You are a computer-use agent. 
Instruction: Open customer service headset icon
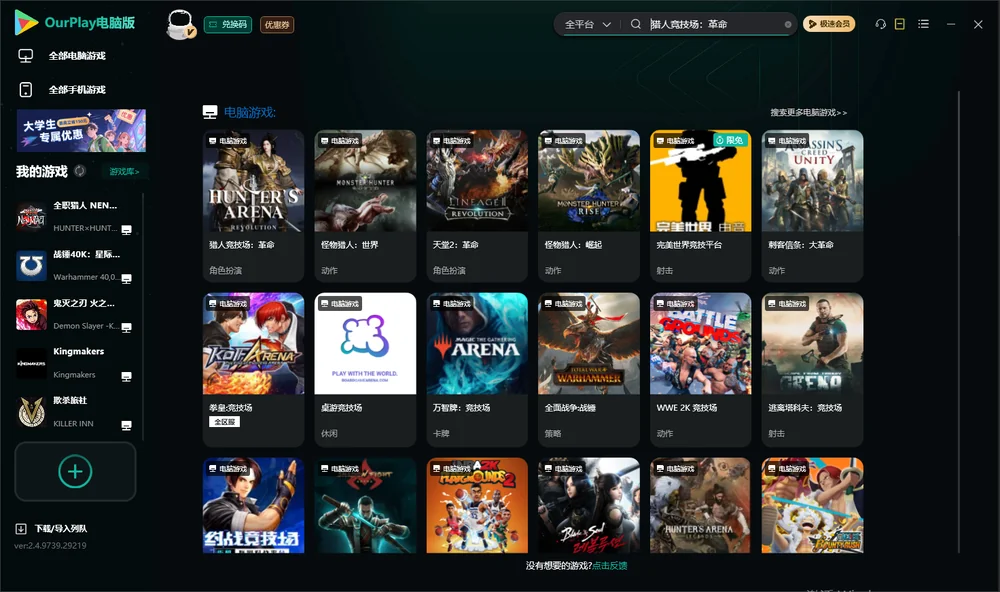click(x=881, y=24)
